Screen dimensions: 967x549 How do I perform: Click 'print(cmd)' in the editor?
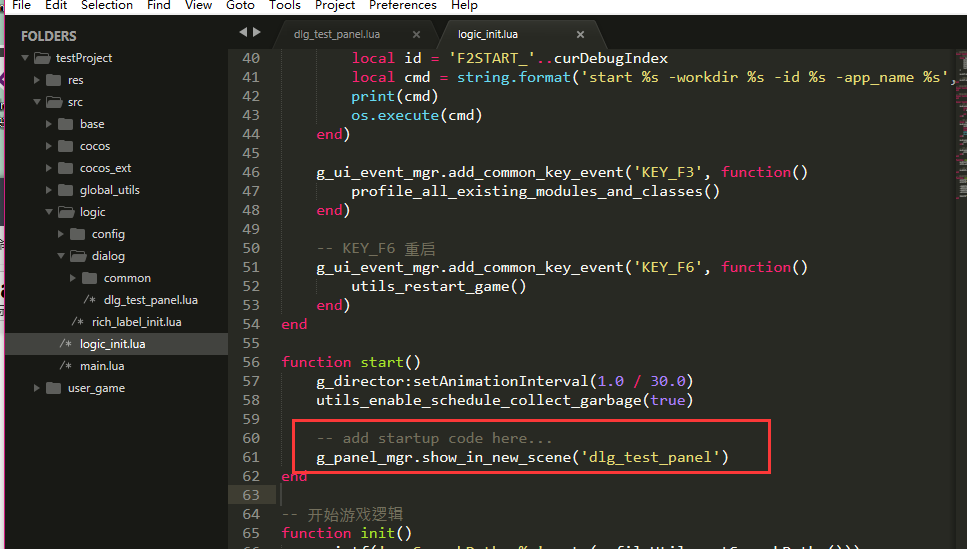(x=395, y=96)
